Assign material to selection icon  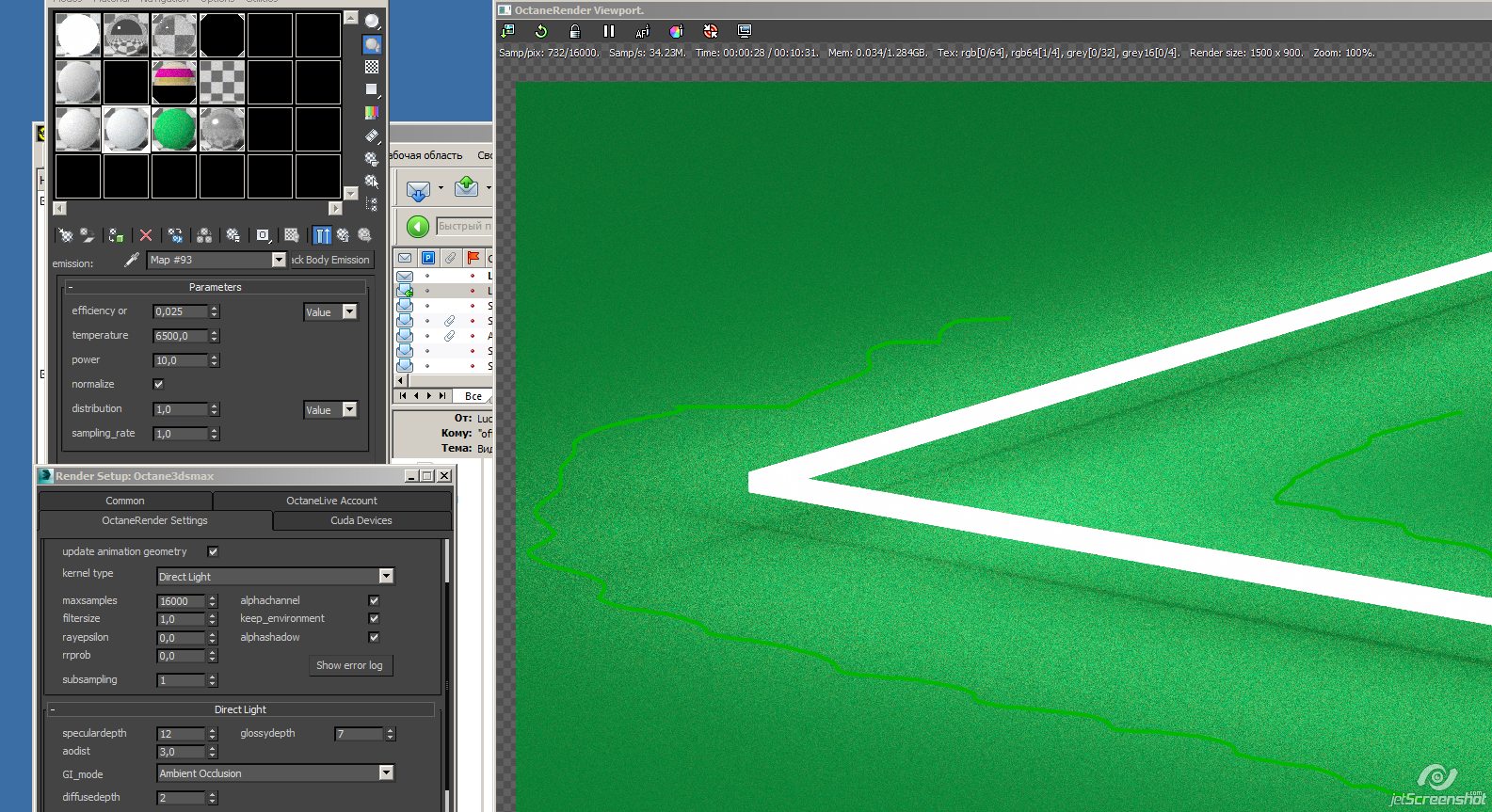[x=117, y=235]
